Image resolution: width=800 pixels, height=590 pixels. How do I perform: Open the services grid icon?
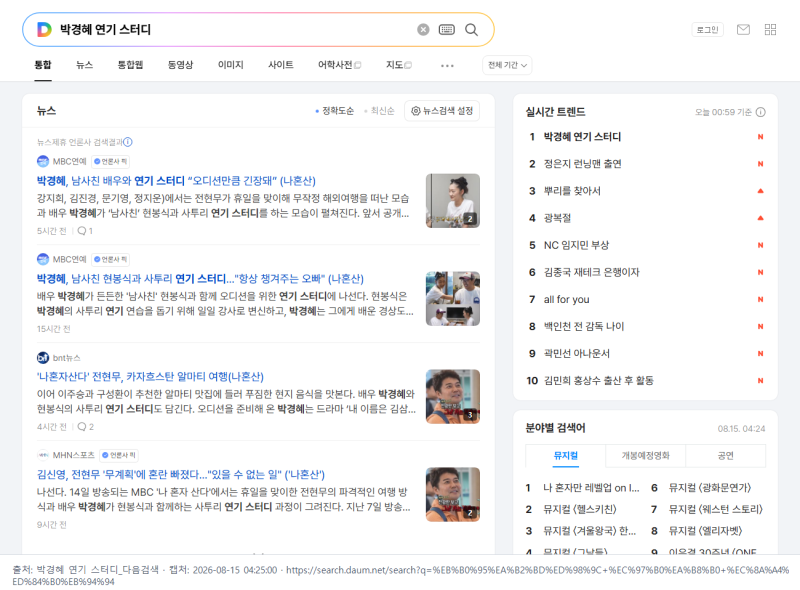770,30
